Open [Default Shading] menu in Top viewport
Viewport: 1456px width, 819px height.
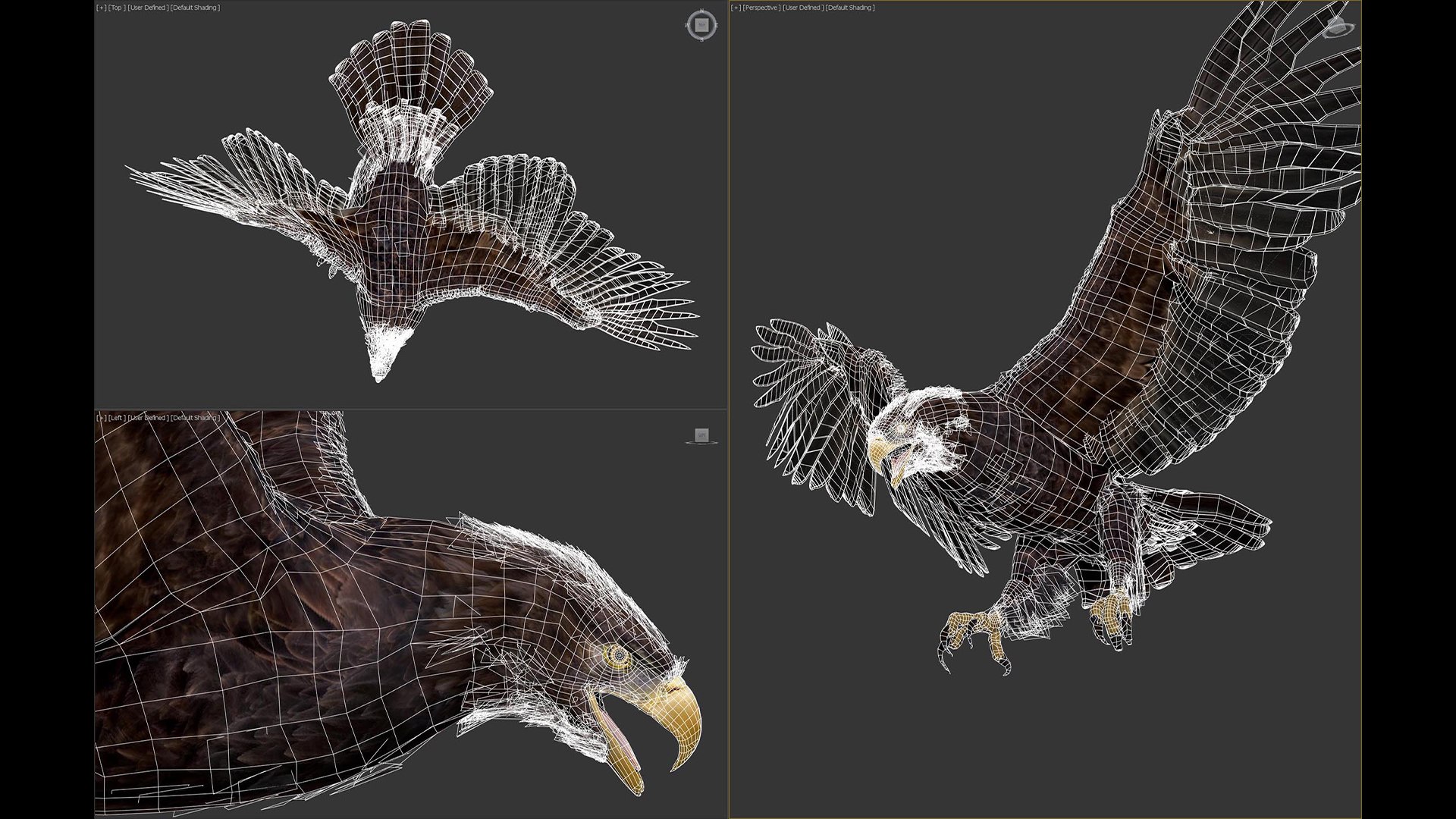(x=195, y=8)
